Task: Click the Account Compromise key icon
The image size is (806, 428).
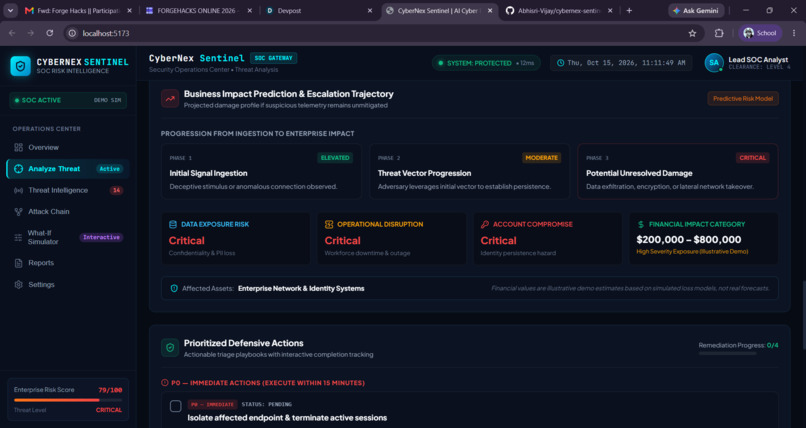Action: pyautogui.click(x=485, y=225)
